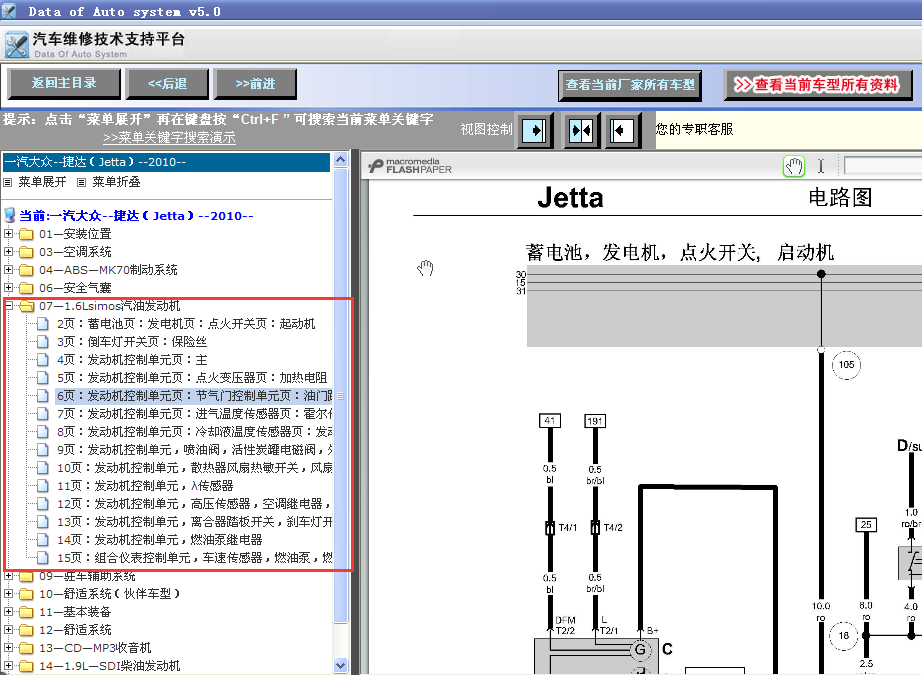Click the expand-right view control icon
922x675 pixels.
pyautogui.click(x=537, y=130)
